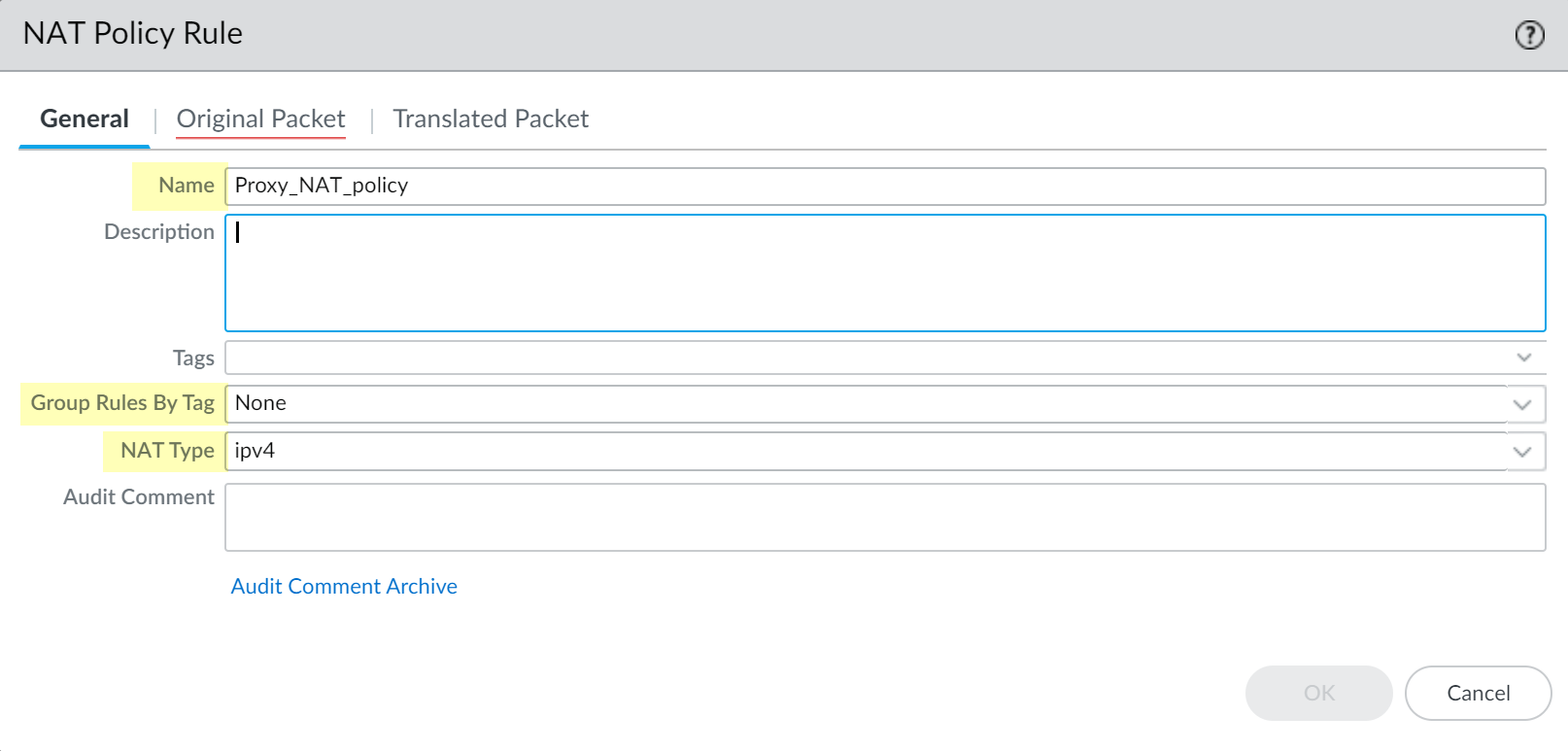Click the highlighted Name label
This screenshot has width=1568, height=751.
tap(186, 186)
